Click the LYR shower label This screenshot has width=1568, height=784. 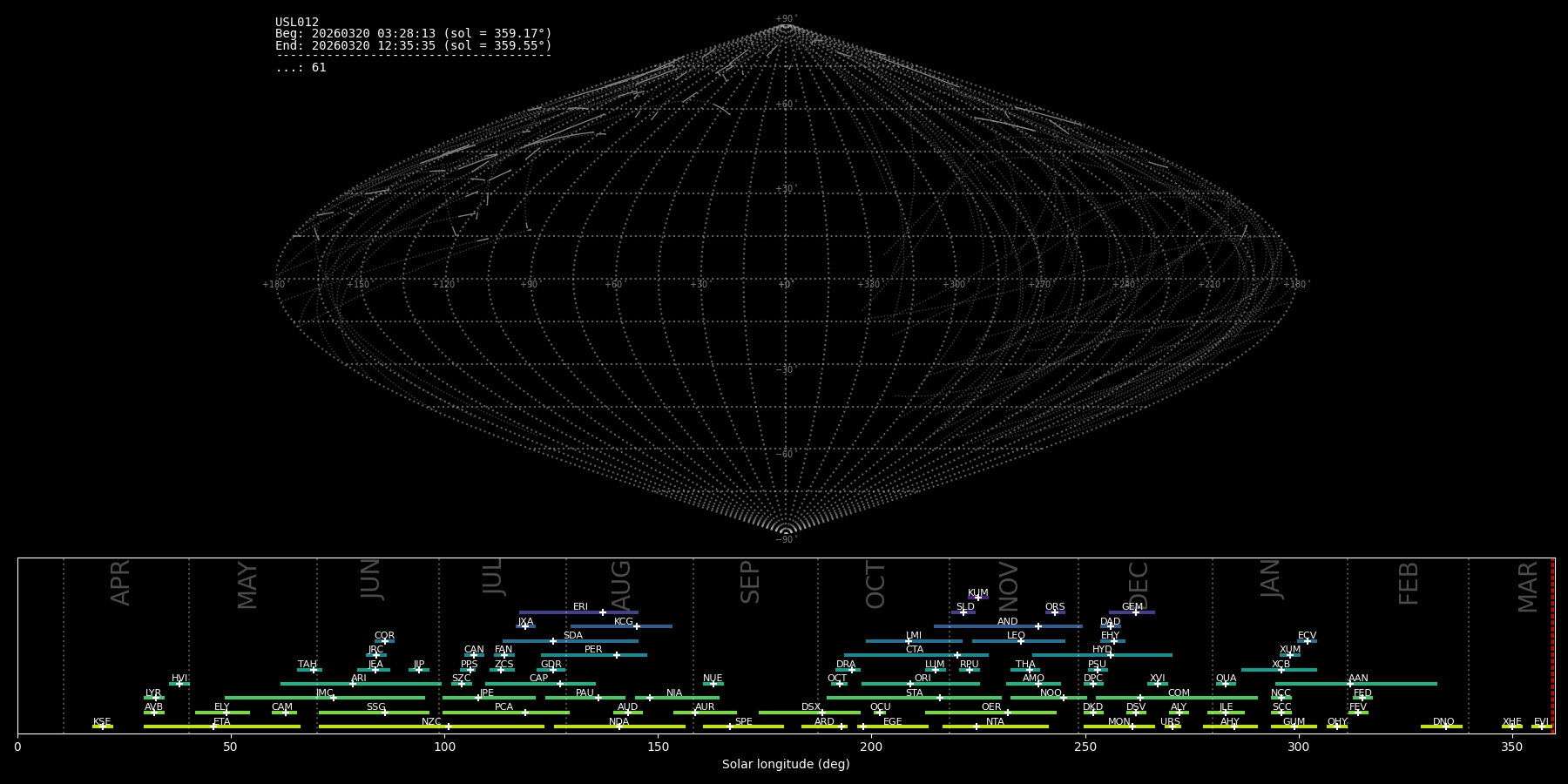[x=153, y=693]
